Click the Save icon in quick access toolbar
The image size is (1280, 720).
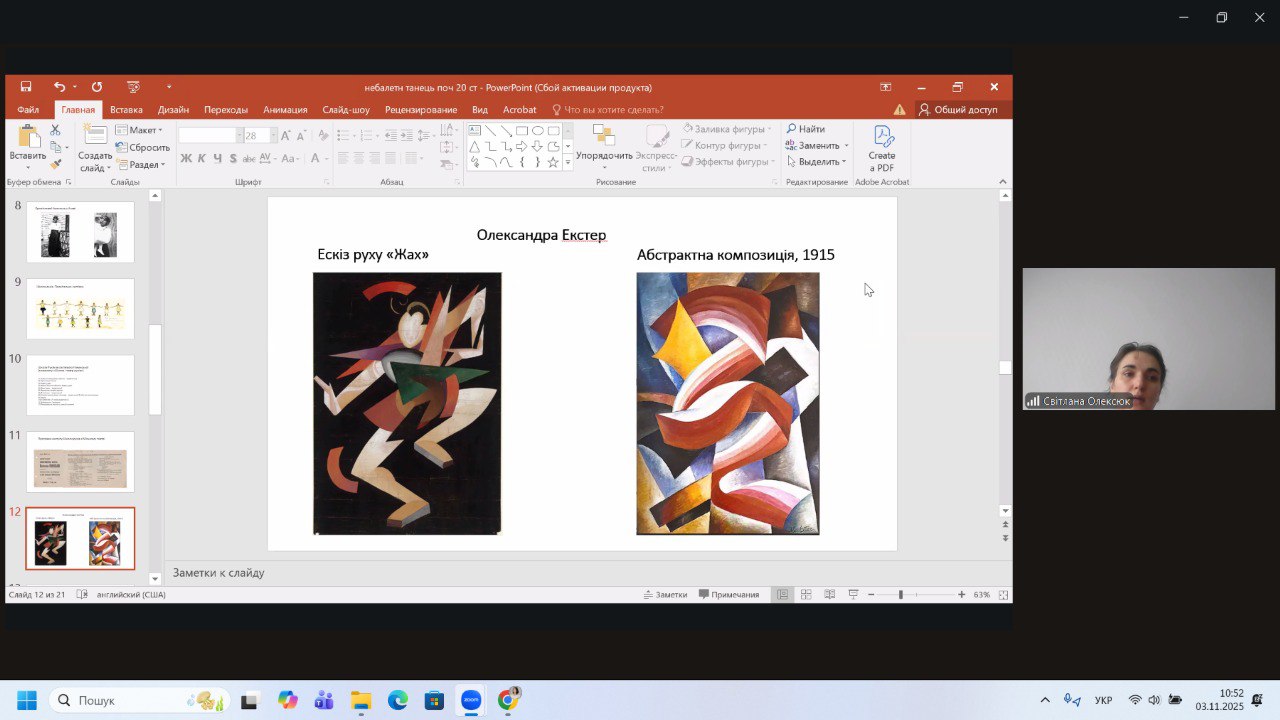click(26, 87)
